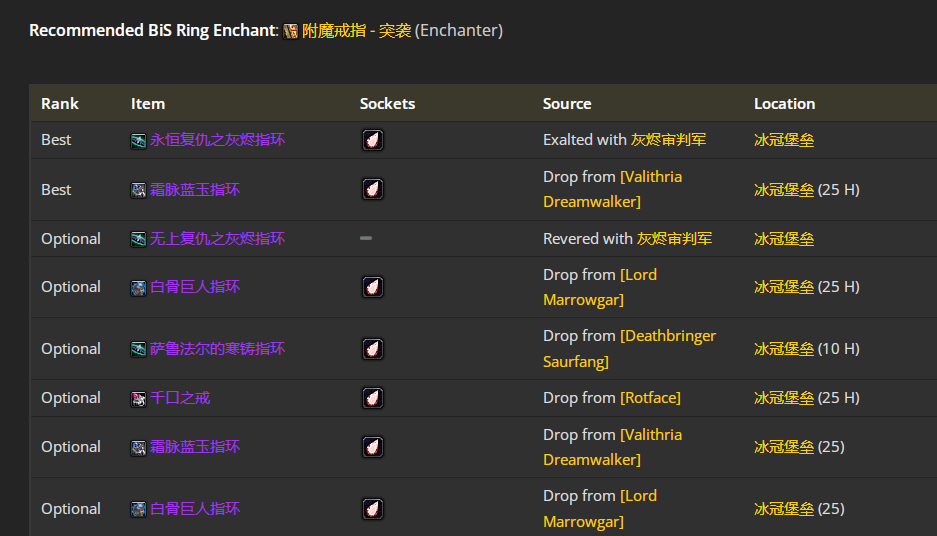Click the Location column header
The image size is (937, 536).
[784, 104]
